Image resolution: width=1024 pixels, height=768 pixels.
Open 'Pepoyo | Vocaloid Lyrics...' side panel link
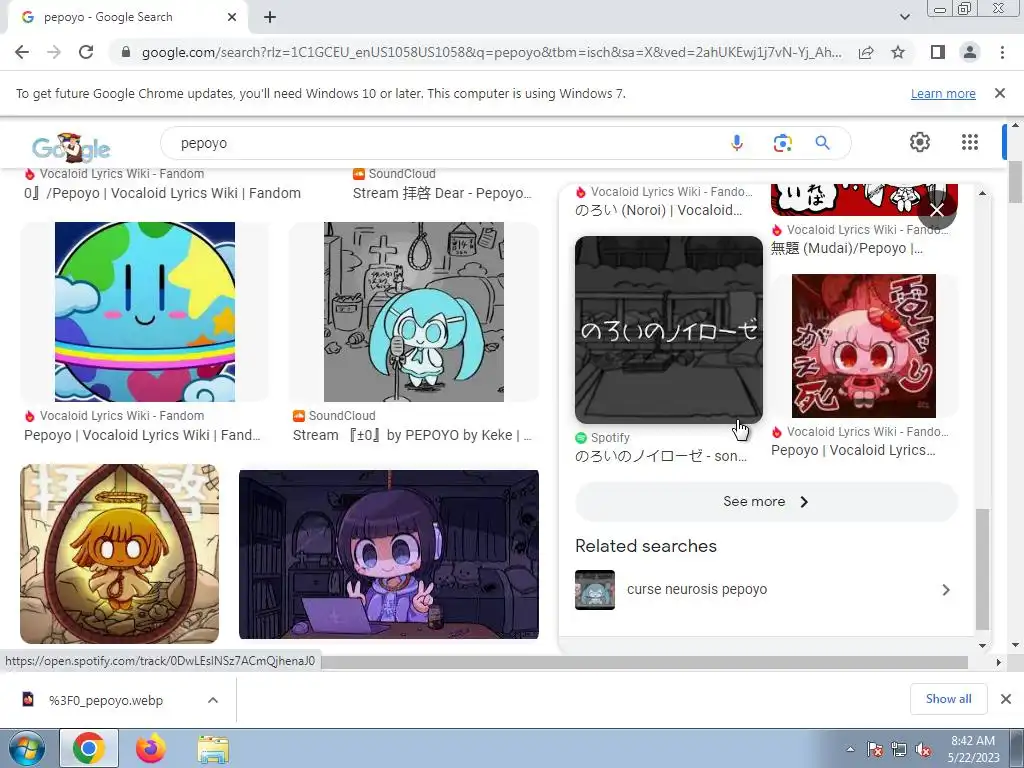click(x=853, y=450)
